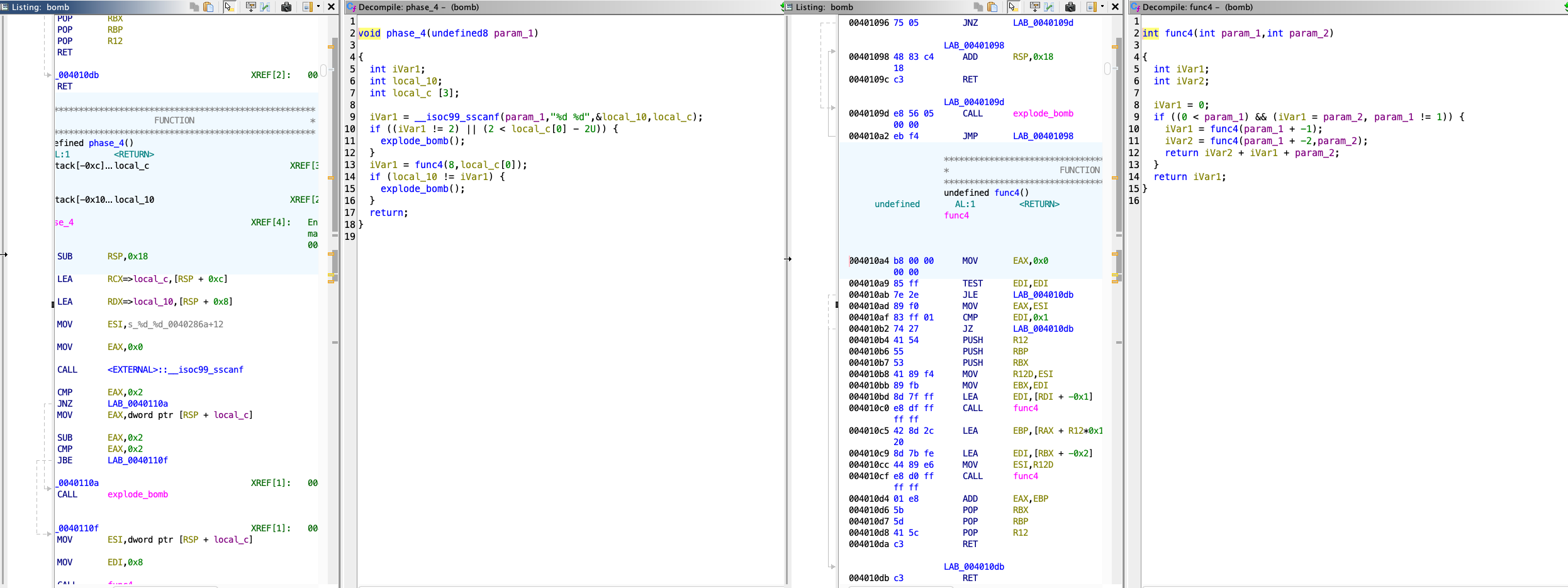The width and height of the screenshot is (1568, 588).
Task: Click explode_bomb operand at address 0040109d
Action: coord(1043,113)
